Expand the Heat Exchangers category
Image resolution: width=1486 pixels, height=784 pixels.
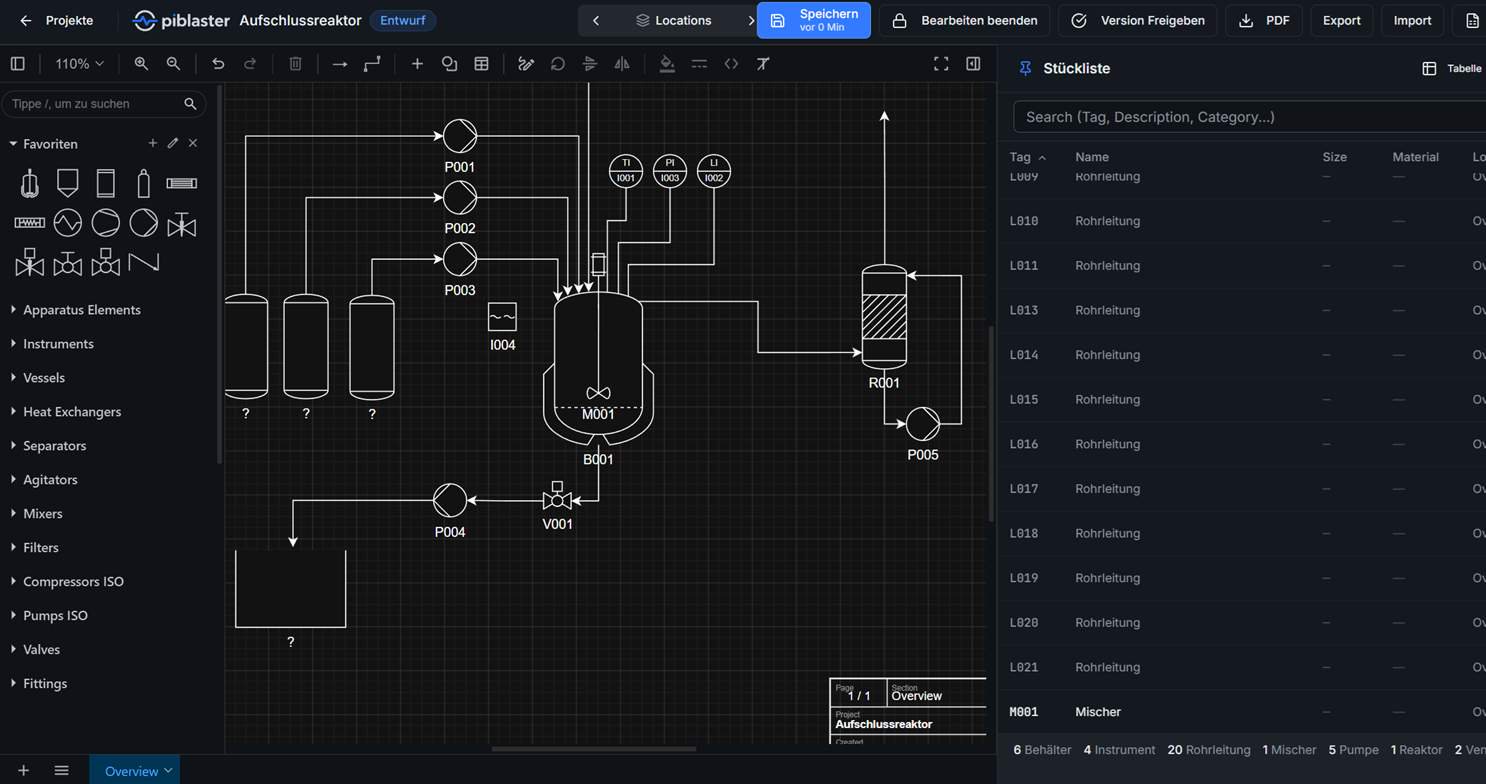[72, 411]
